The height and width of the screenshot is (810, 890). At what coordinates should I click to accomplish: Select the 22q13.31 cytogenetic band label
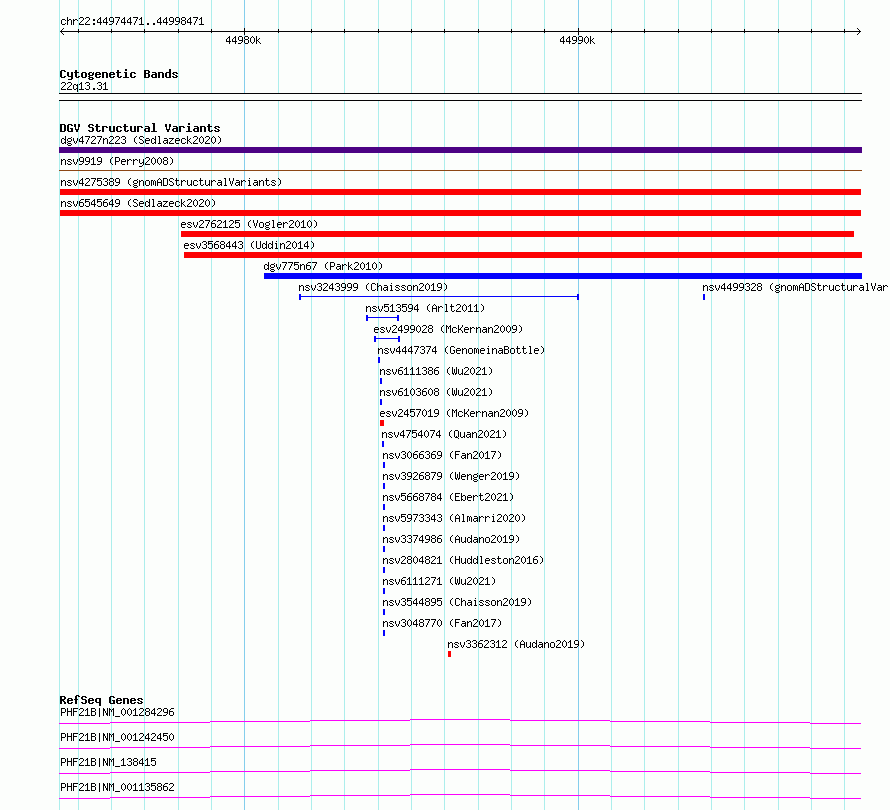84,86
